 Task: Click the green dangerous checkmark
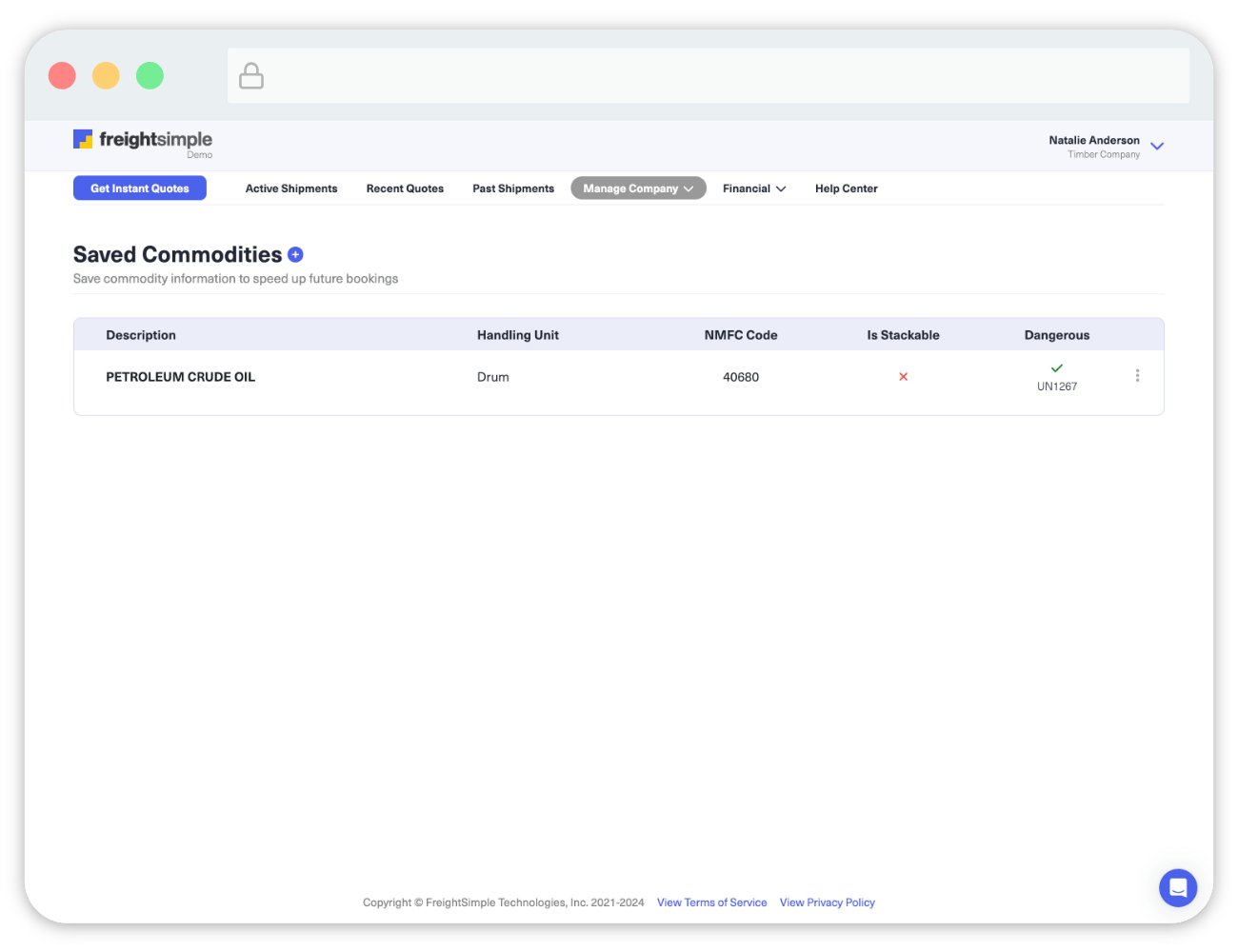click(x=1056, y=368)
